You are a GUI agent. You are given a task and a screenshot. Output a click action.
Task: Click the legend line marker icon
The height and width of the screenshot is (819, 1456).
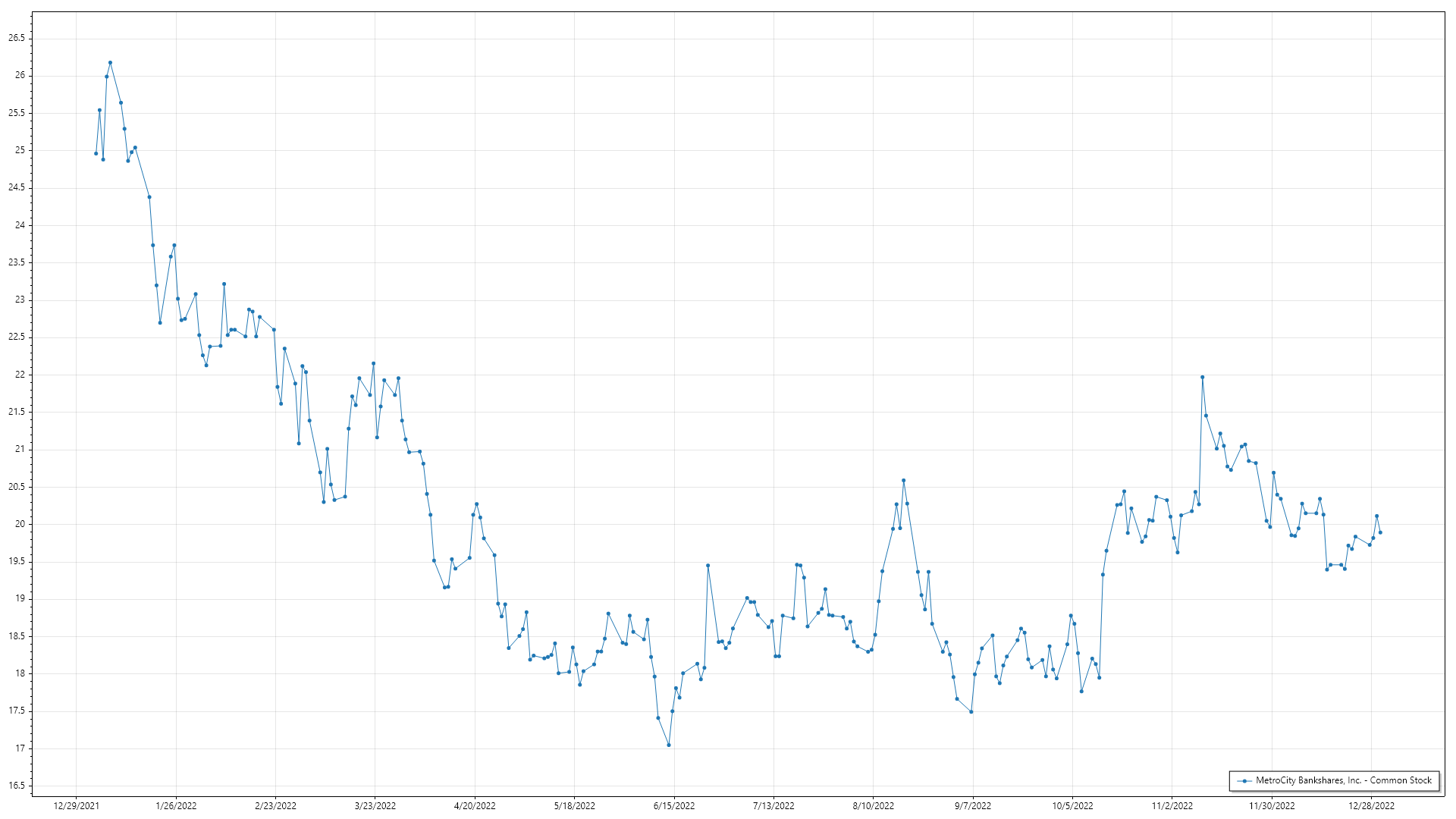tap(1244, 781)
